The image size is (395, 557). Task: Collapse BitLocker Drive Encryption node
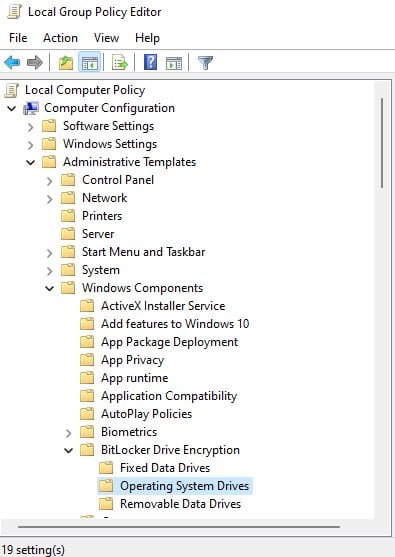tap(69, 450)
